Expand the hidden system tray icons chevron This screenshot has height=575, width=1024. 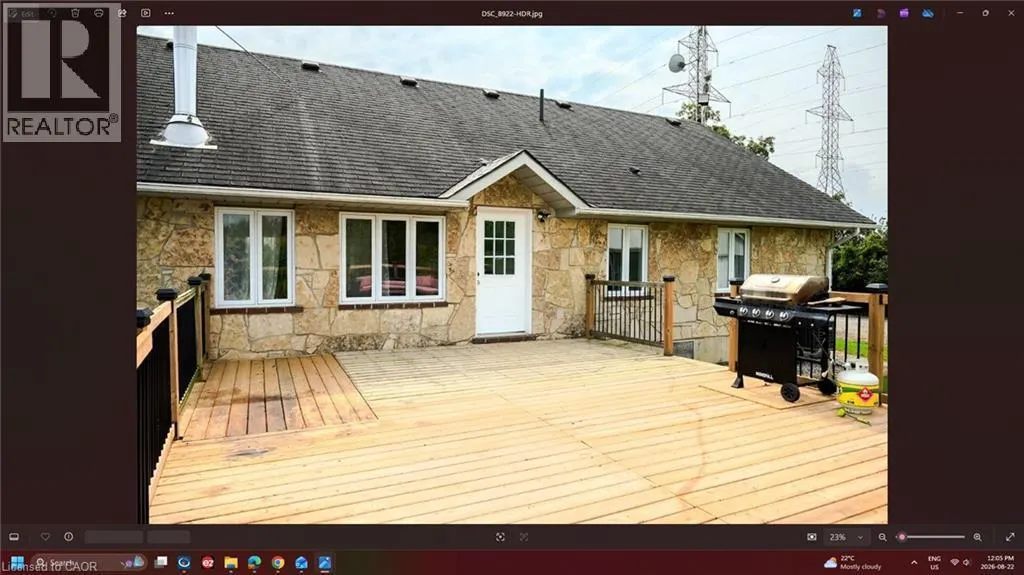914,563
